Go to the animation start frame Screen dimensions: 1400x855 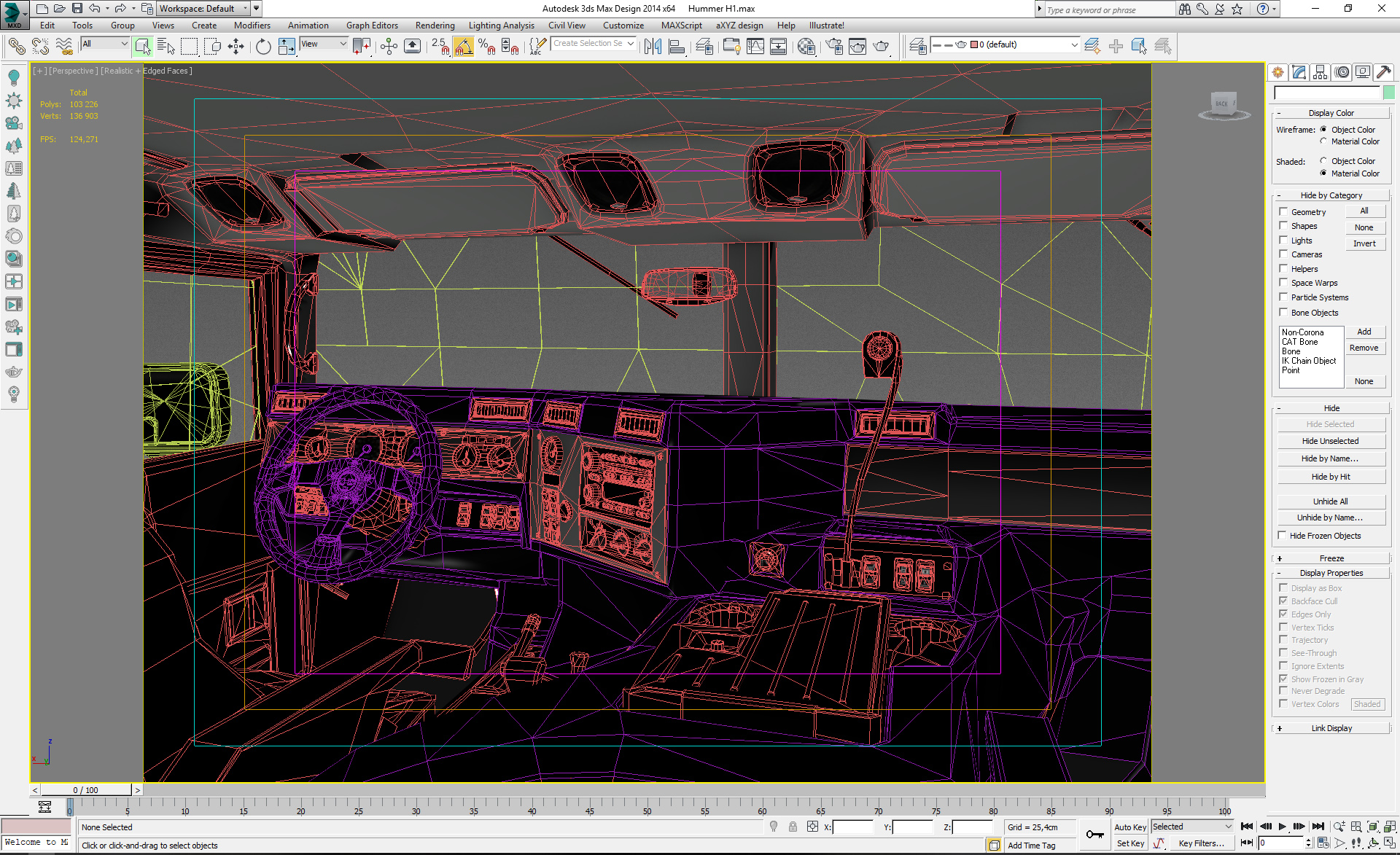(1247, 827)
